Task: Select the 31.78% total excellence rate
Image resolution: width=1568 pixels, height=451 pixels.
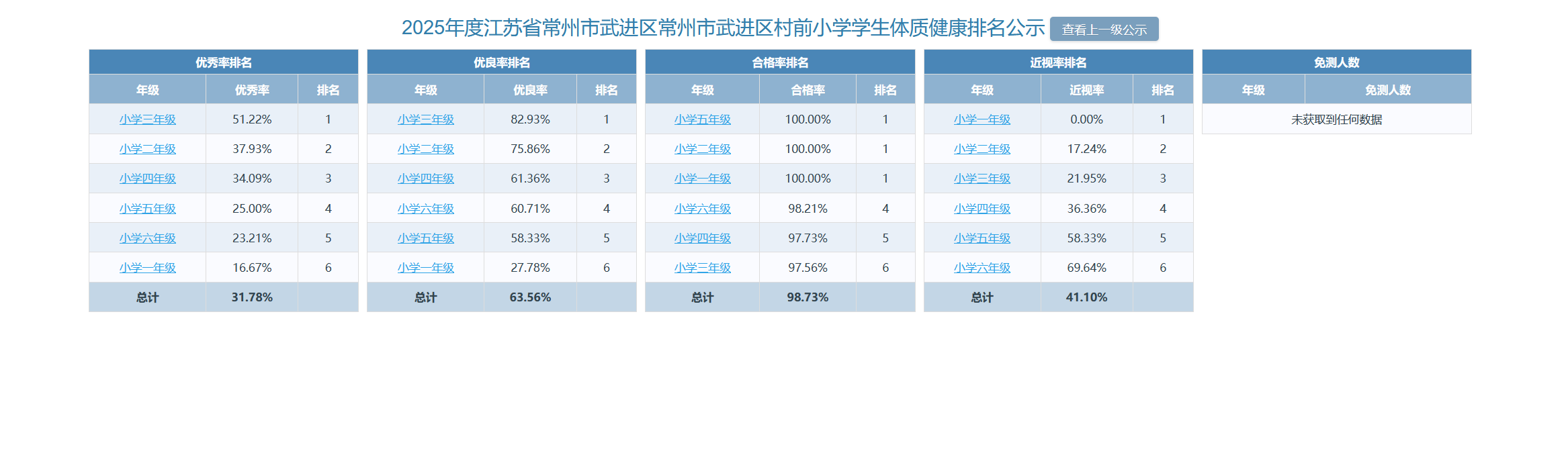Action: (252, 297)
